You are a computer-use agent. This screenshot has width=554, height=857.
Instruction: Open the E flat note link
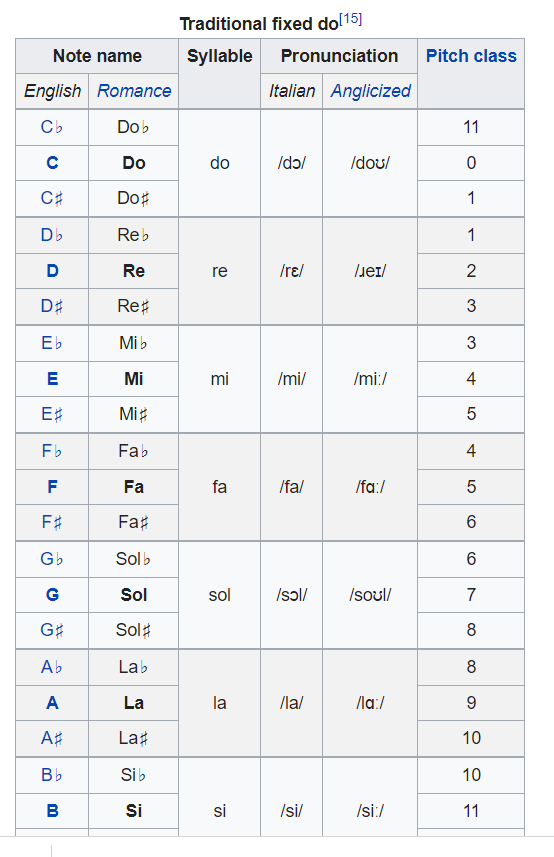(52, 343)
